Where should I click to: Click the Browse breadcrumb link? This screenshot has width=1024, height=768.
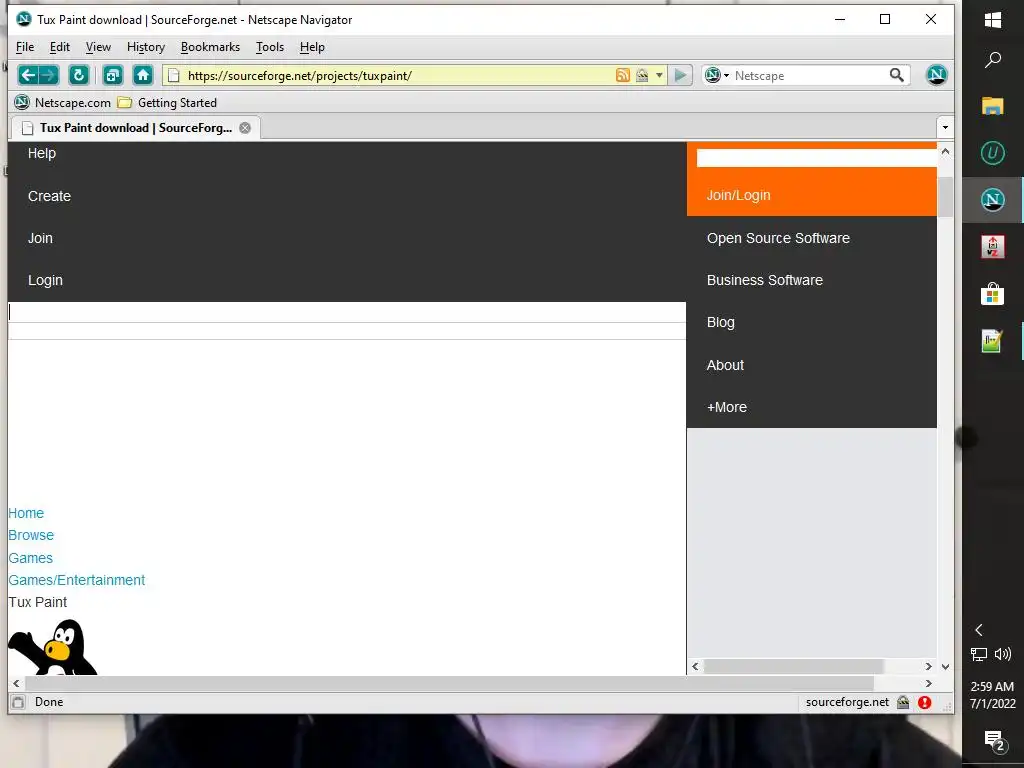coord(31,536)
